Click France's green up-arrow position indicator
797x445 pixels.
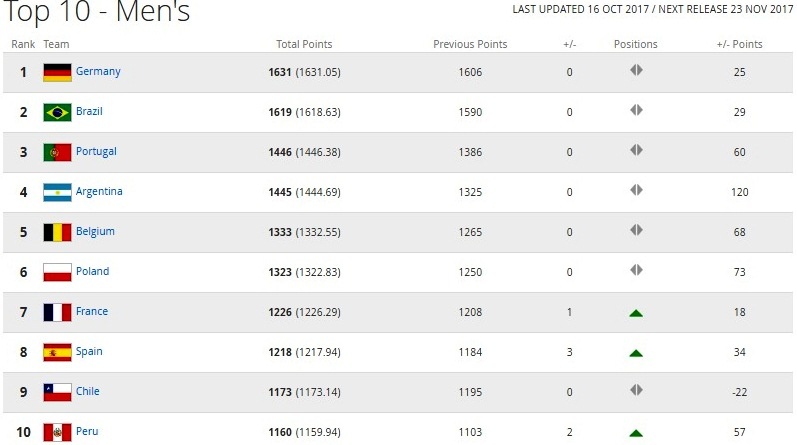pos(635,313)
